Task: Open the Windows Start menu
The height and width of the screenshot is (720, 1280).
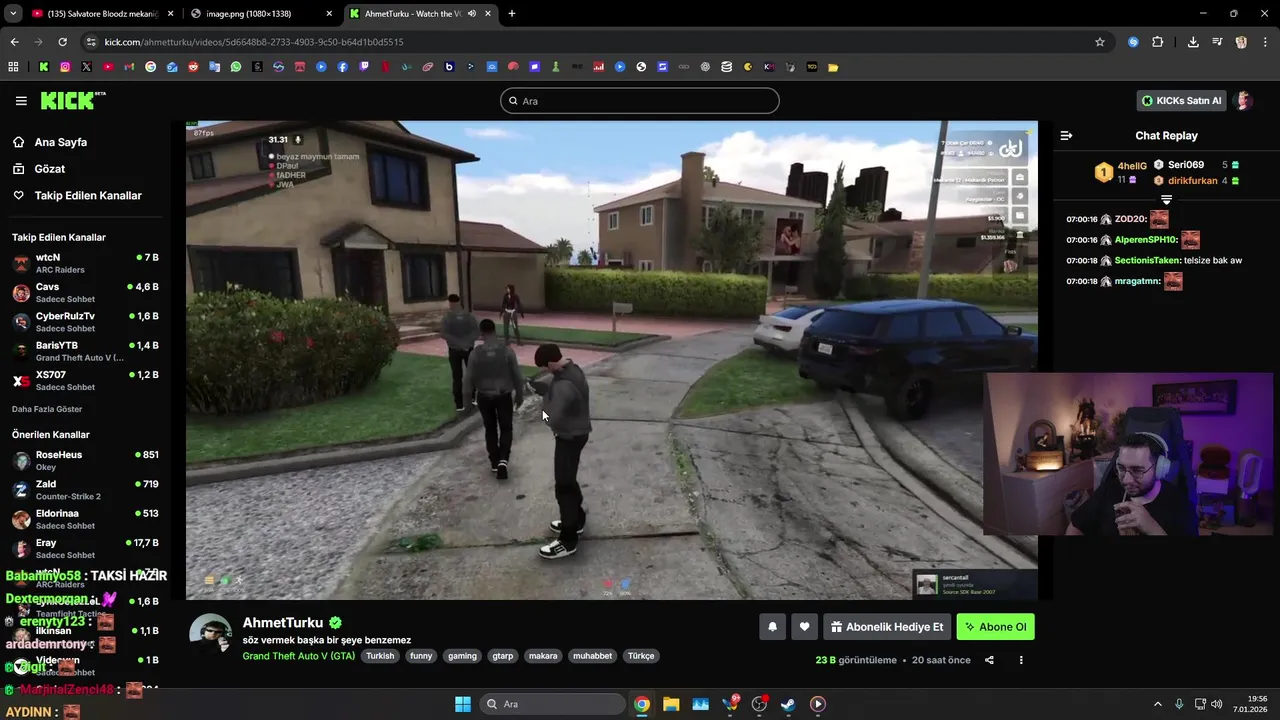Action: click(463, 704)
